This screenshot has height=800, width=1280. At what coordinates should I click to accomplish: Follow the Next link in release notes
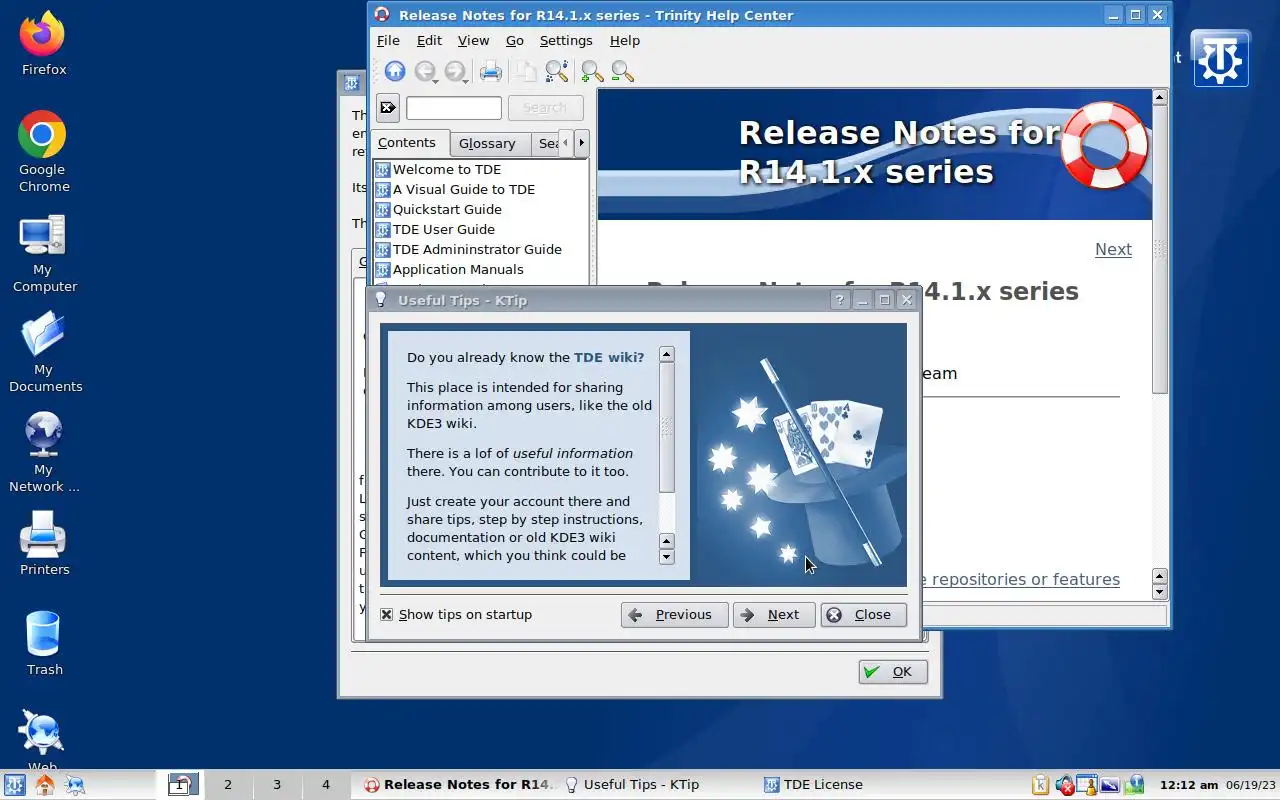[1113, 249]
